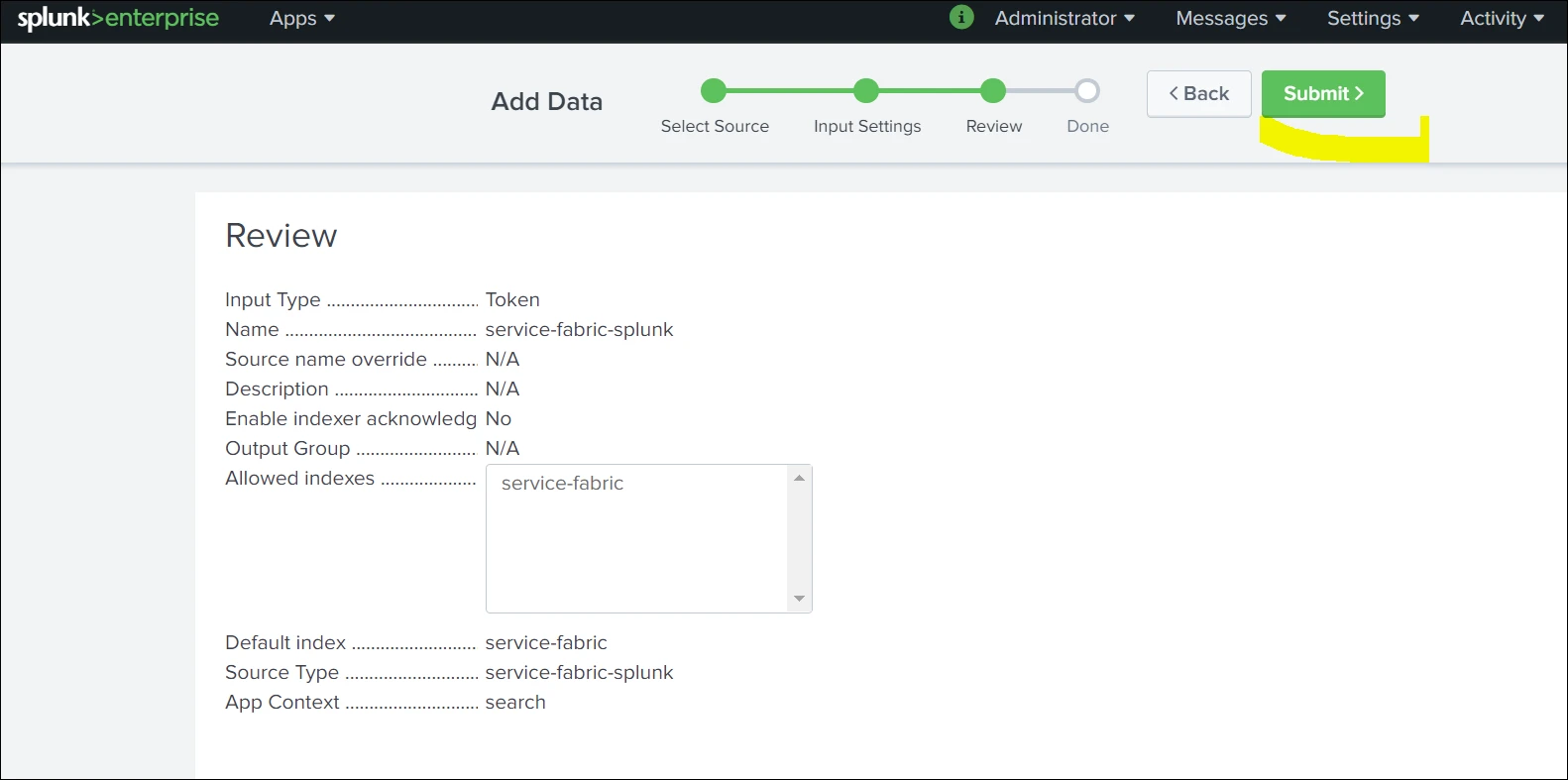Open the Administrator menu

click(1064, 19)
